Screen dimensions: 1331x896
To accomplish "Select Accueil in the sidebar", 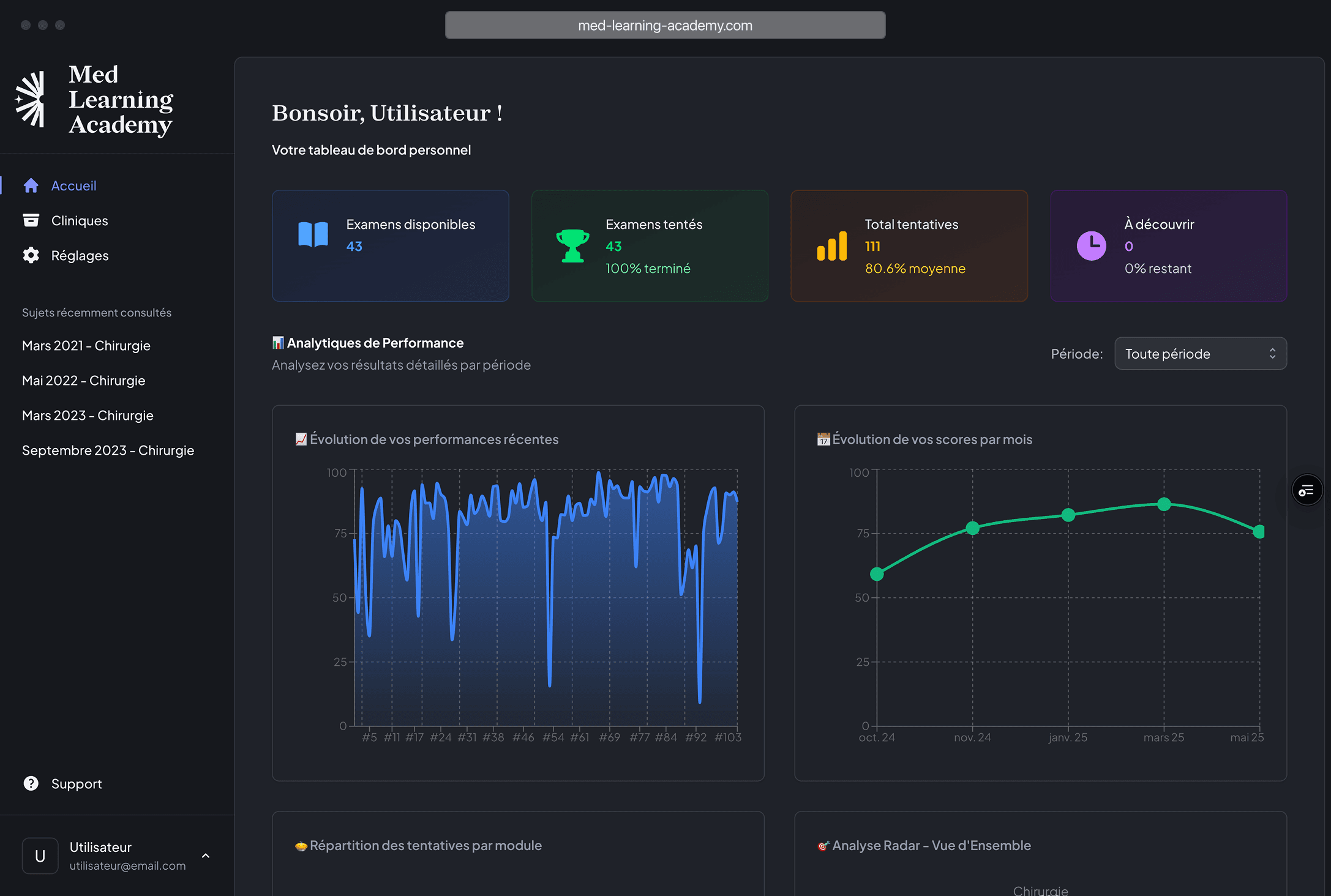I will (x=73, y=185).
